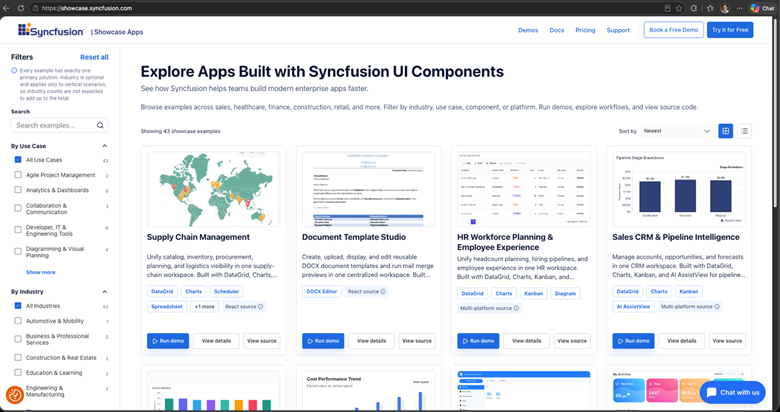Screen dimensions: 780x412
Task: Expand use cases with Show more
Action: click(x=41, y=272)
